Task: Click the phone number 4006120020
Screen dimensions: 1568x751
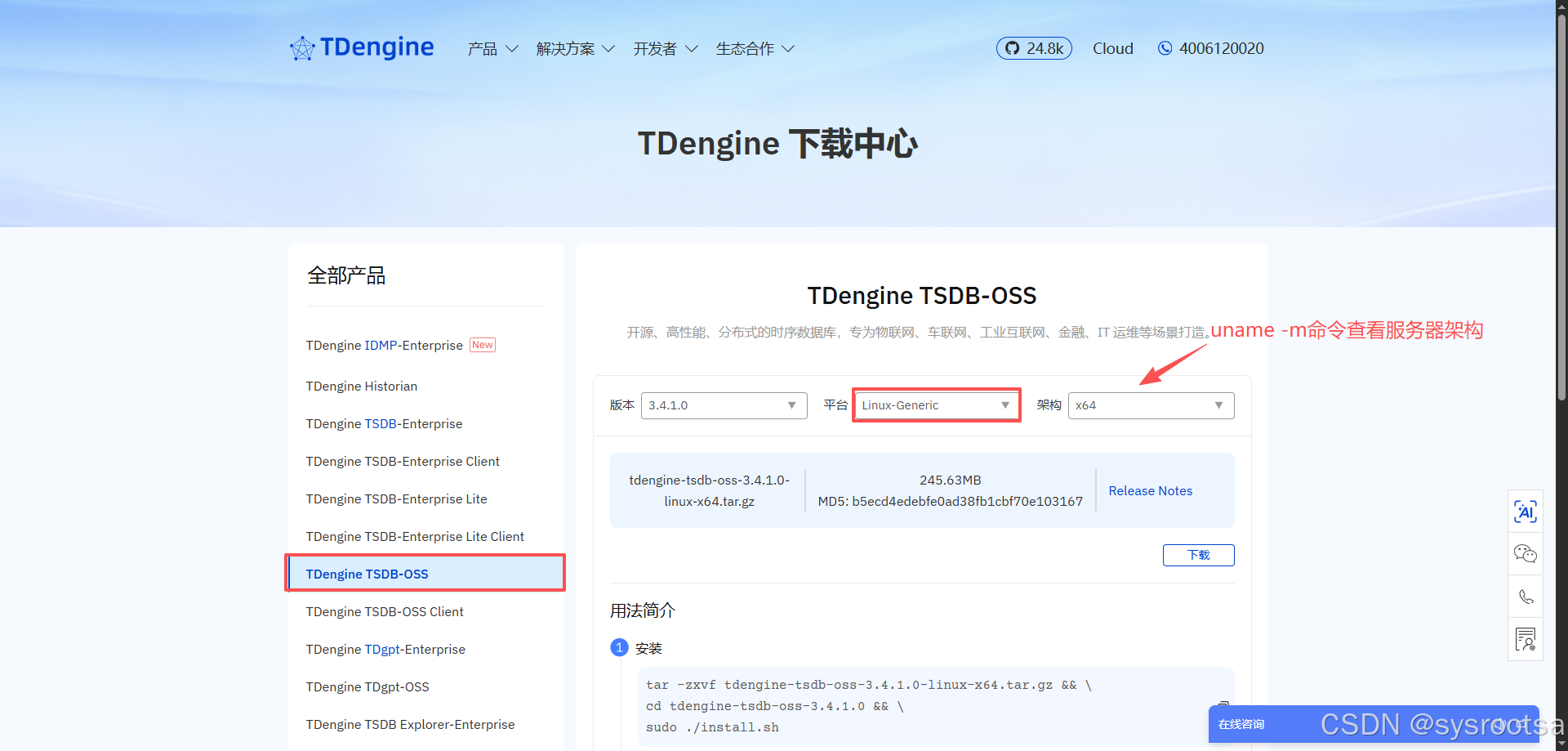Action: click(x=1221, y=48)
